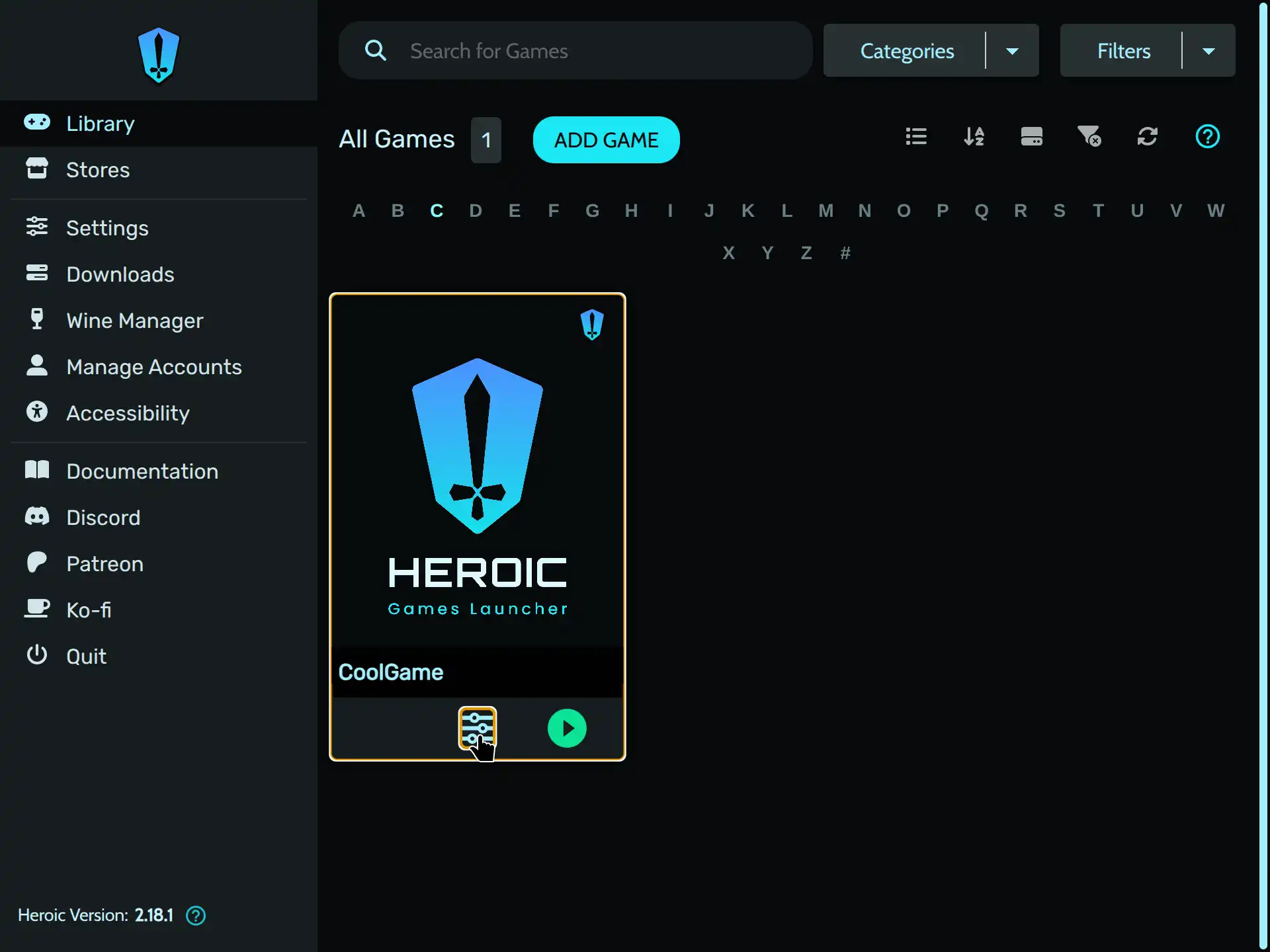
Task: Go to Manage Accounts
Action: coord(153,367)
